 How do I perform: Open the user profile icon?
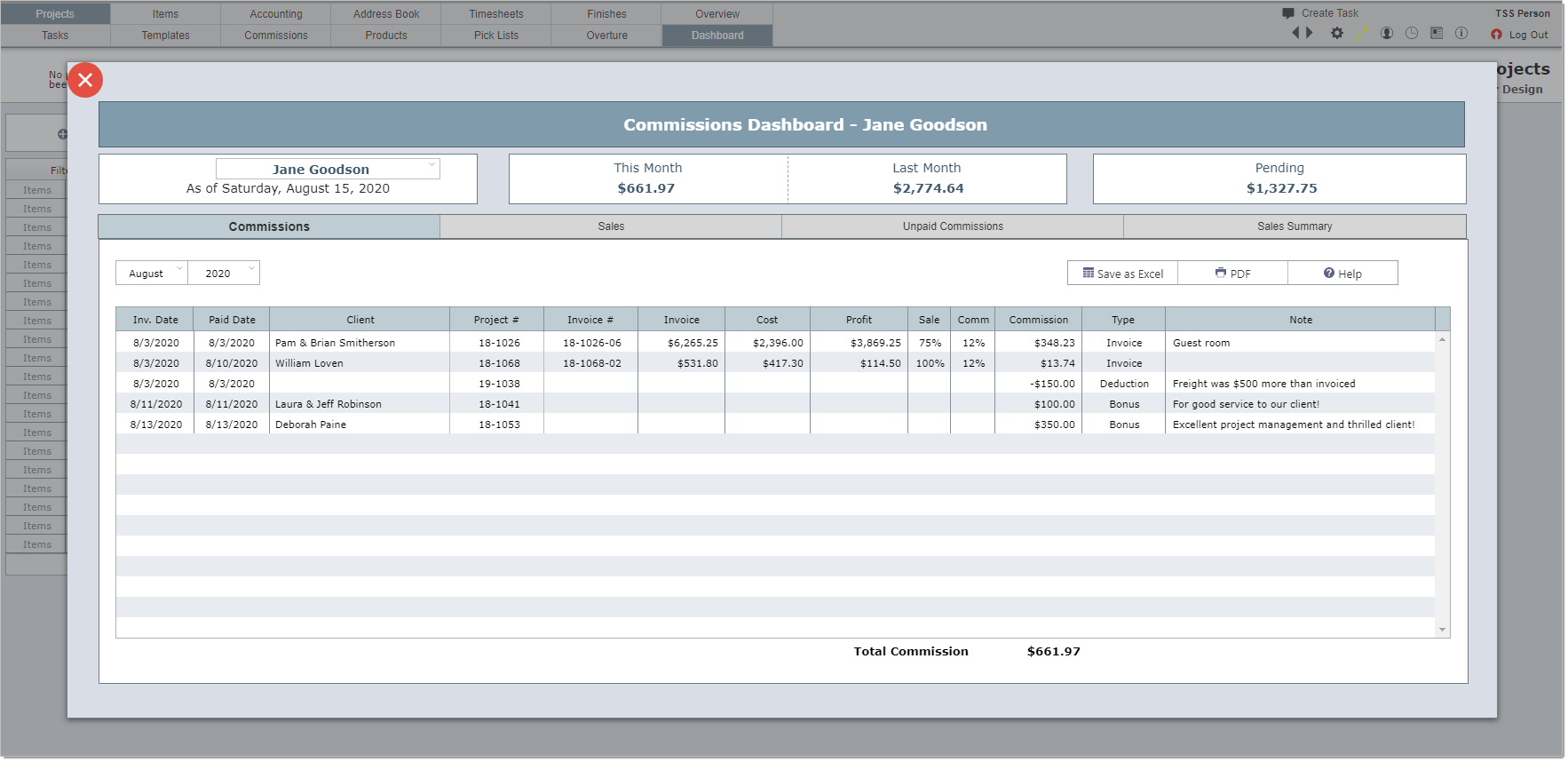coord(1387,33)
